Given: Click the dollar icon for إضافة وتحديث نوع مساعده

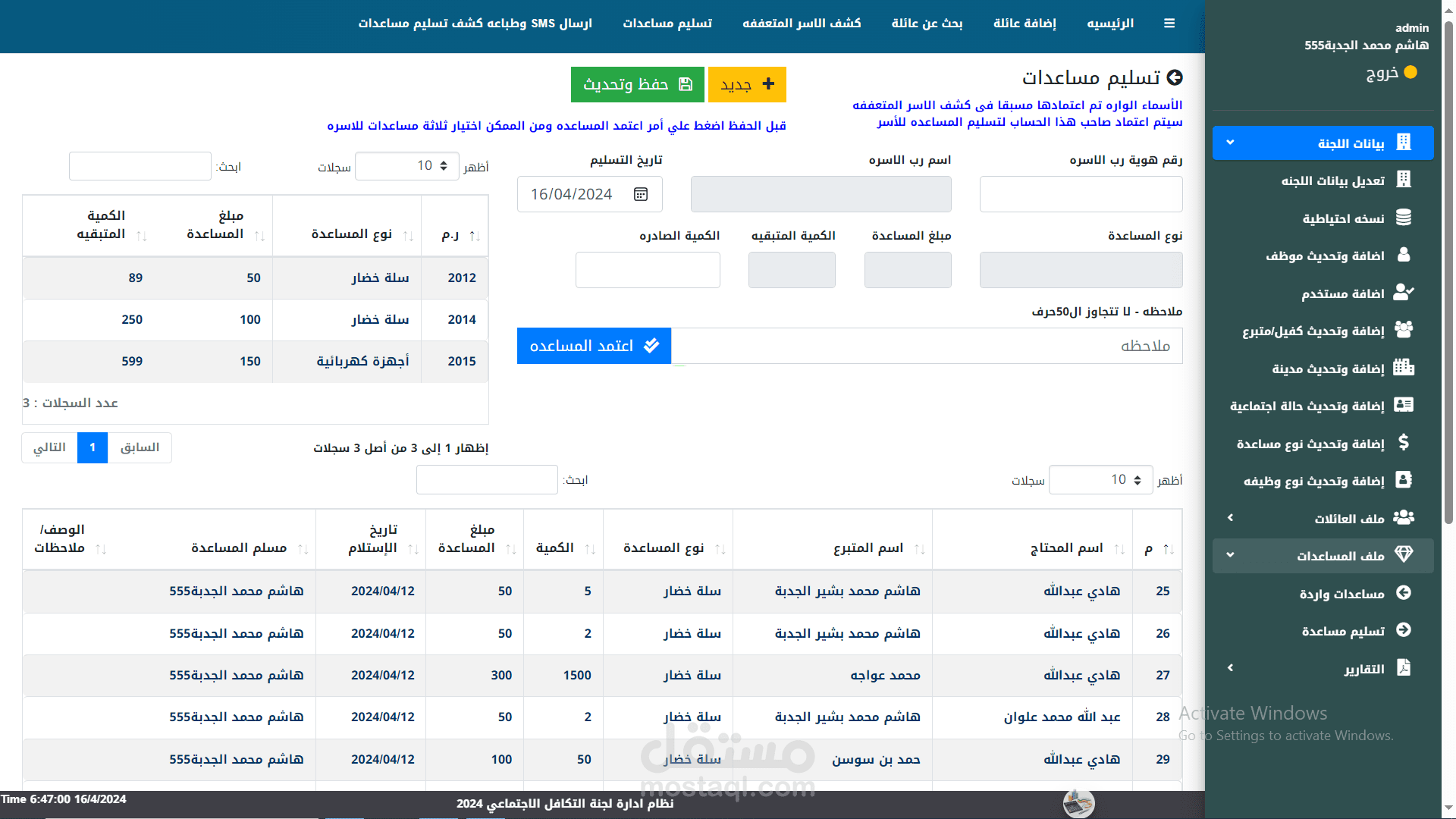Looking at the screenshot, I should (1404, 443).
